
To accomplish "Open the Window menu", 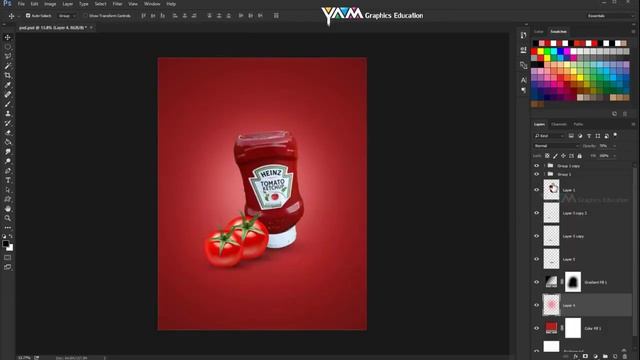I will [152, 4].
